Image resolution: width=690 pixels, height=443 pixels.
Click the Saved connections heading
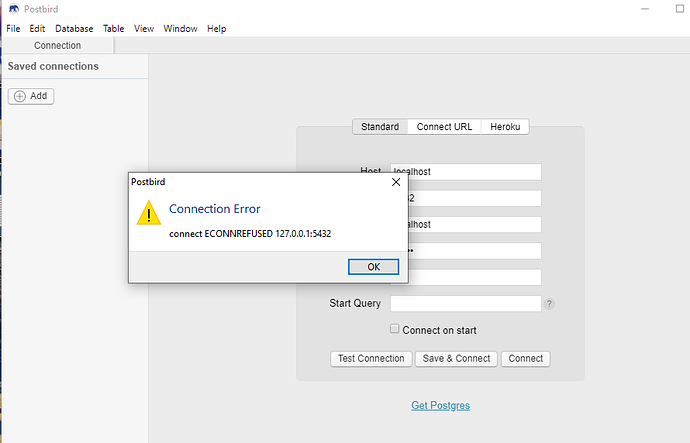point(53,66)
